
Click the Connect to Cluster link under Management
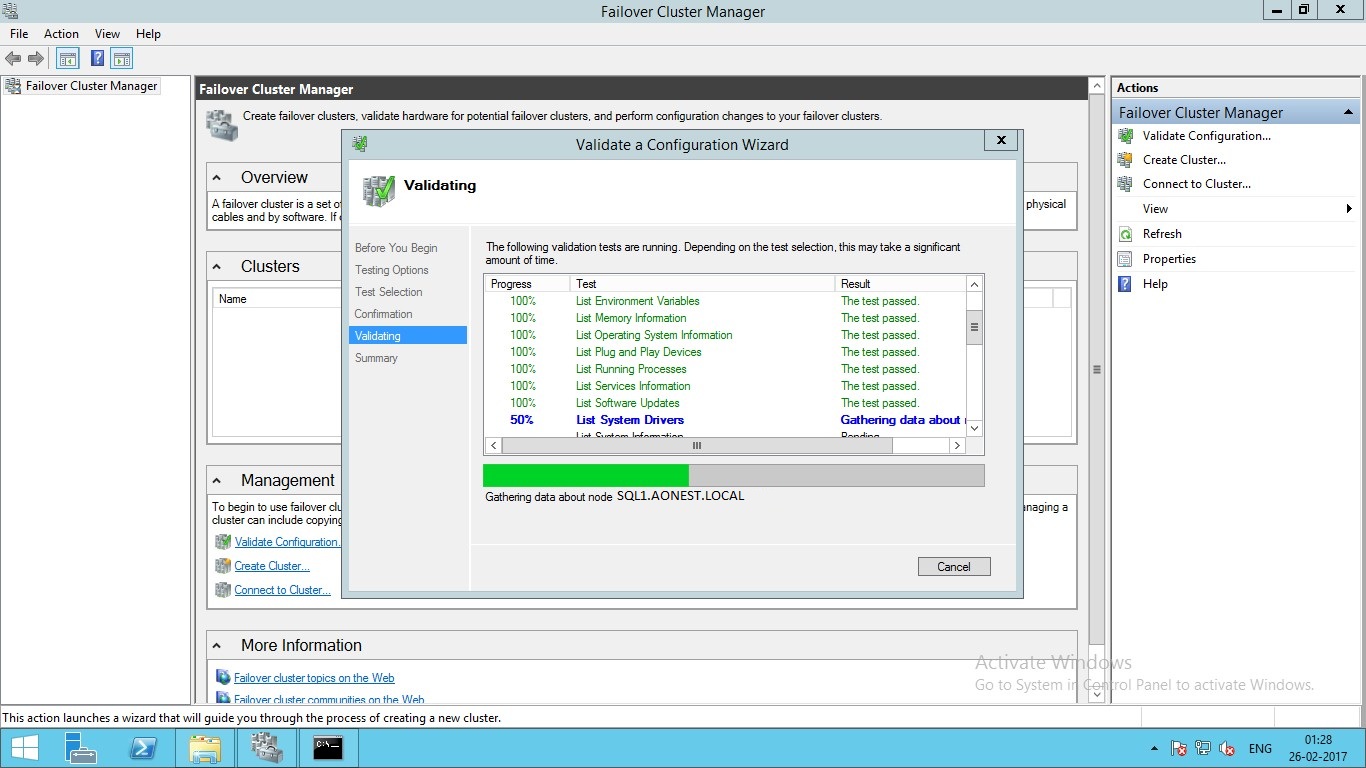[x=283, y=590]
